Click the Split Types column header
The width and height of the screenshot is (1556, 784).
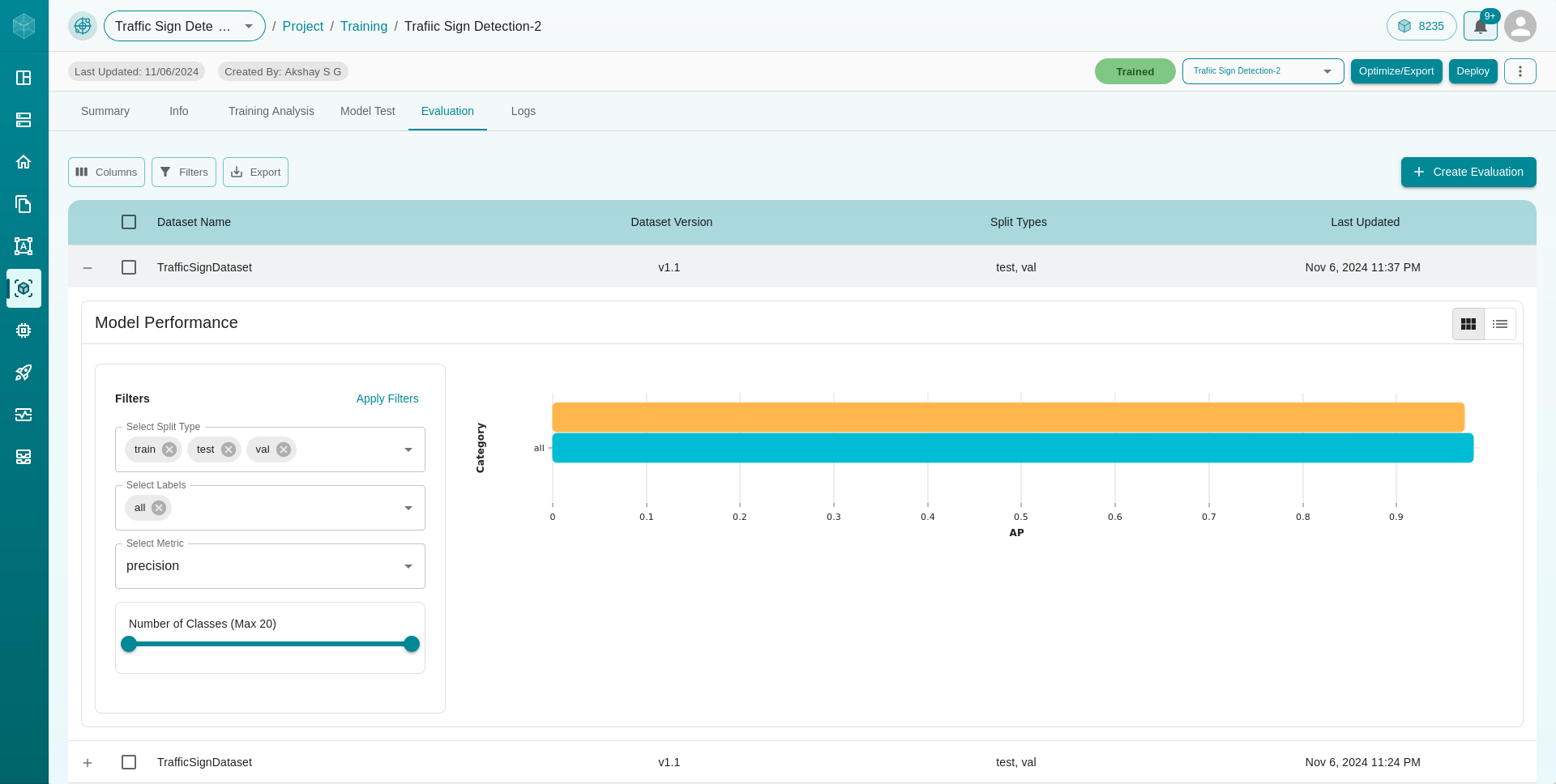pos(1019,222)
